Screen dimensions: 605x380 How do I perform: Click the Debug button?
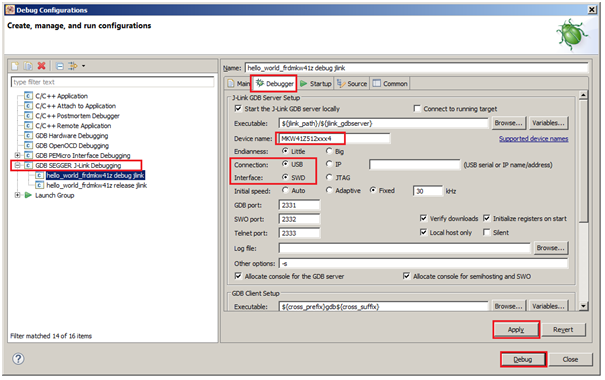click(523, 359)
